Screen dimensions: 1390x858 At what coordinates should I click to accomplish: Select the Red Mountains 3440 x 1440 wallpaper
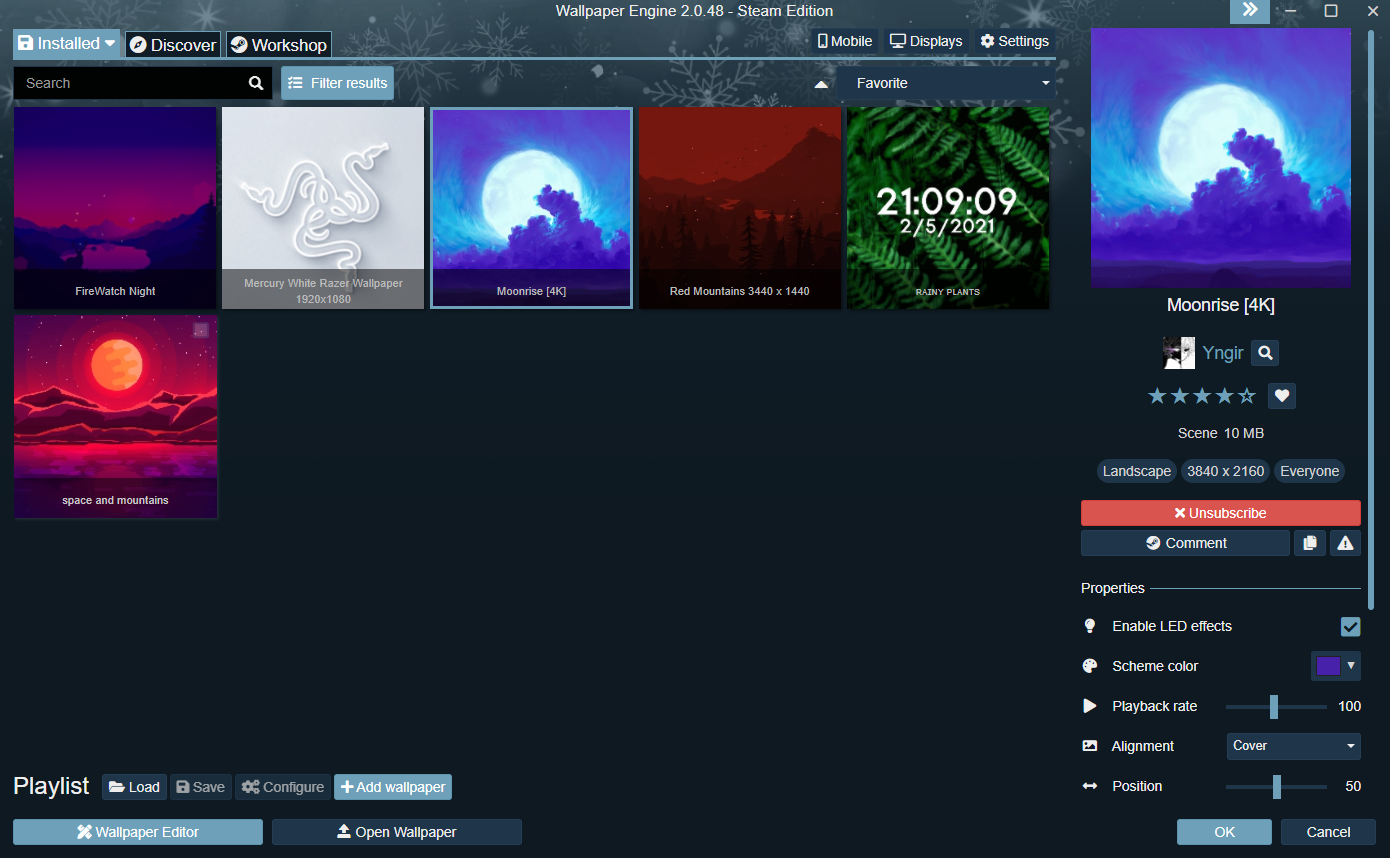tap(740, 208)
